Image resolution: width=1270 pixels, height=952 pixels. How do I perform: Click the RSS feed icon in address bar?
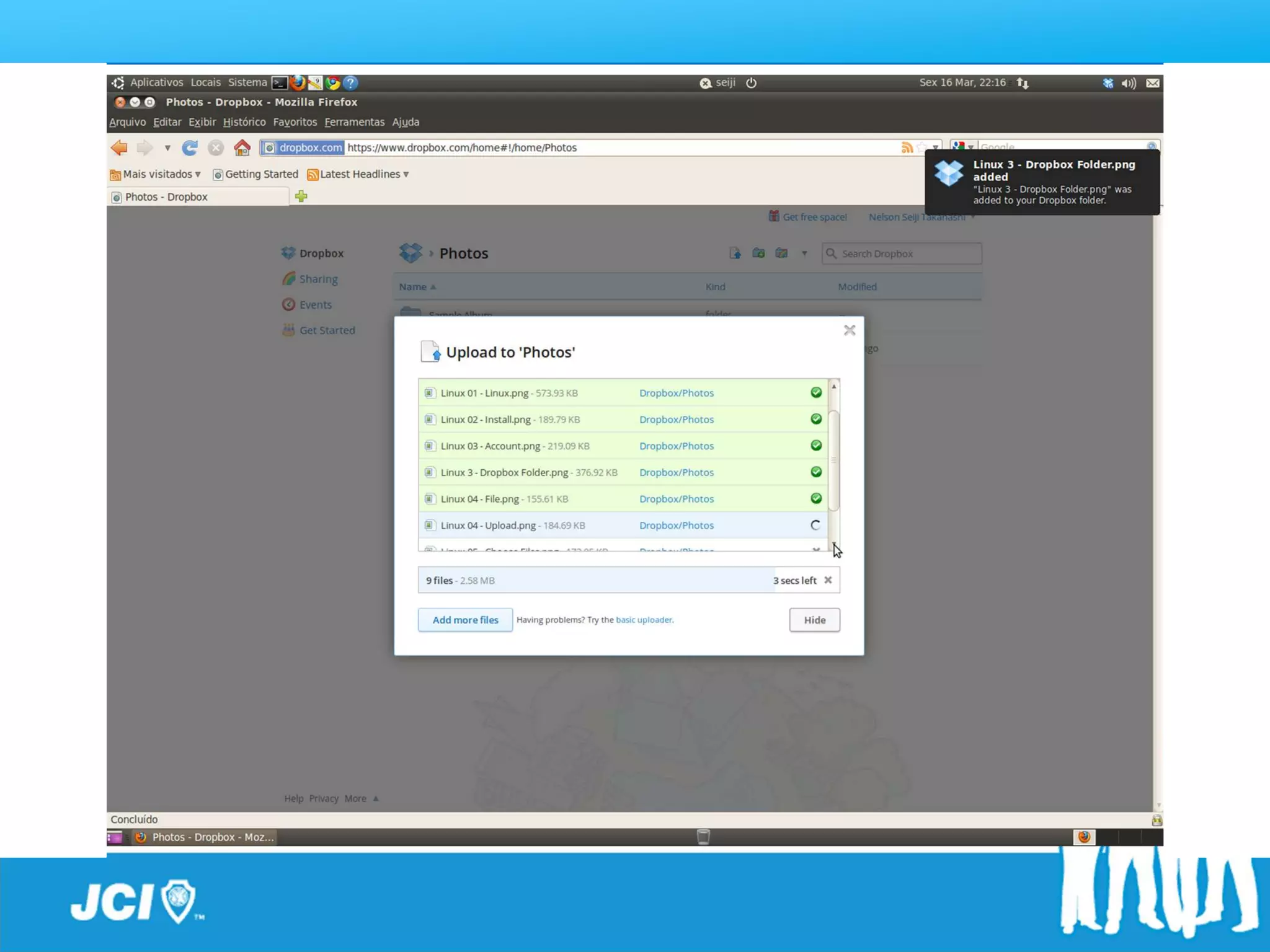[907, 148]
